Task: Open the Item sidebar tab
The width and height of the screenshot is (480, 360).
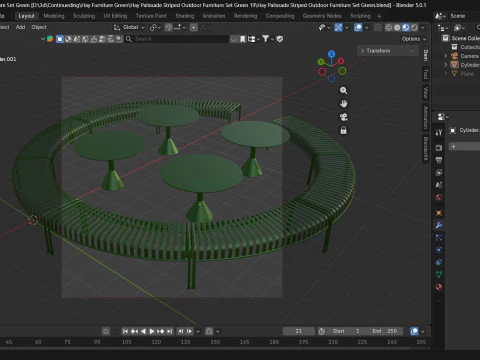Action: pyautogui.click(x=425, y=55)
